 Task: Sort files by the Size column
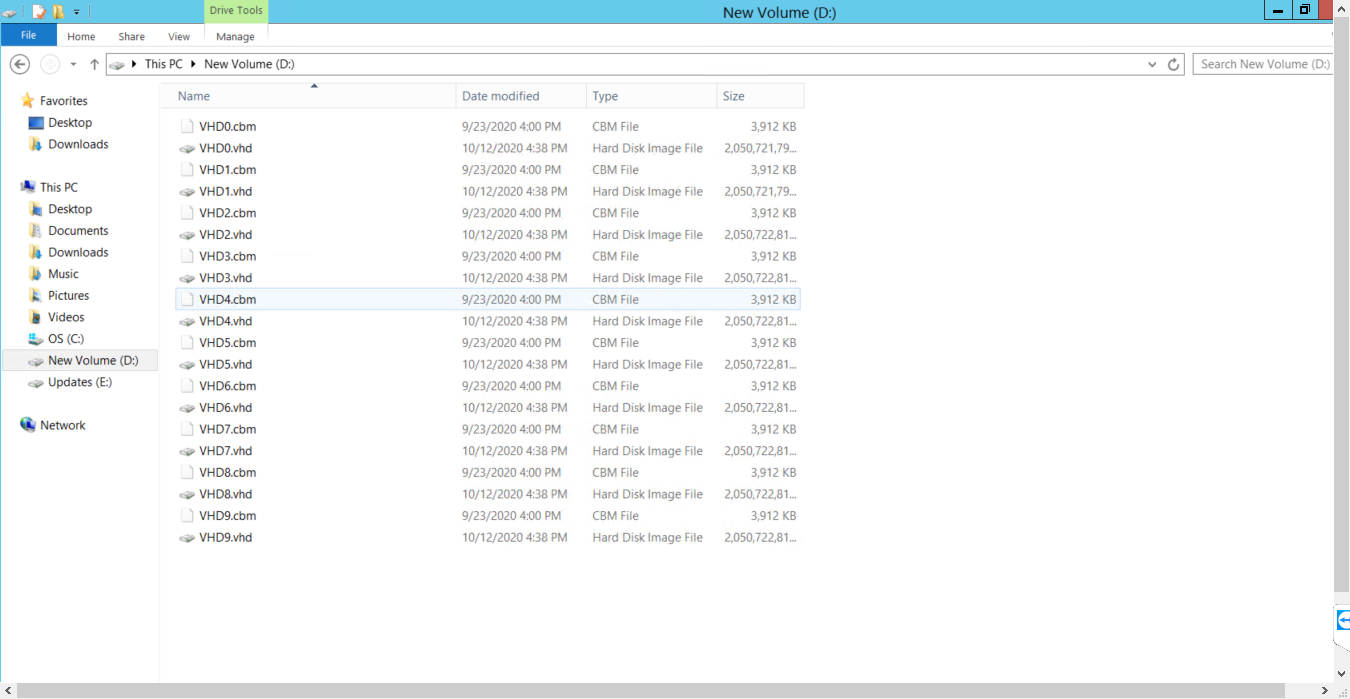[734, 96]
